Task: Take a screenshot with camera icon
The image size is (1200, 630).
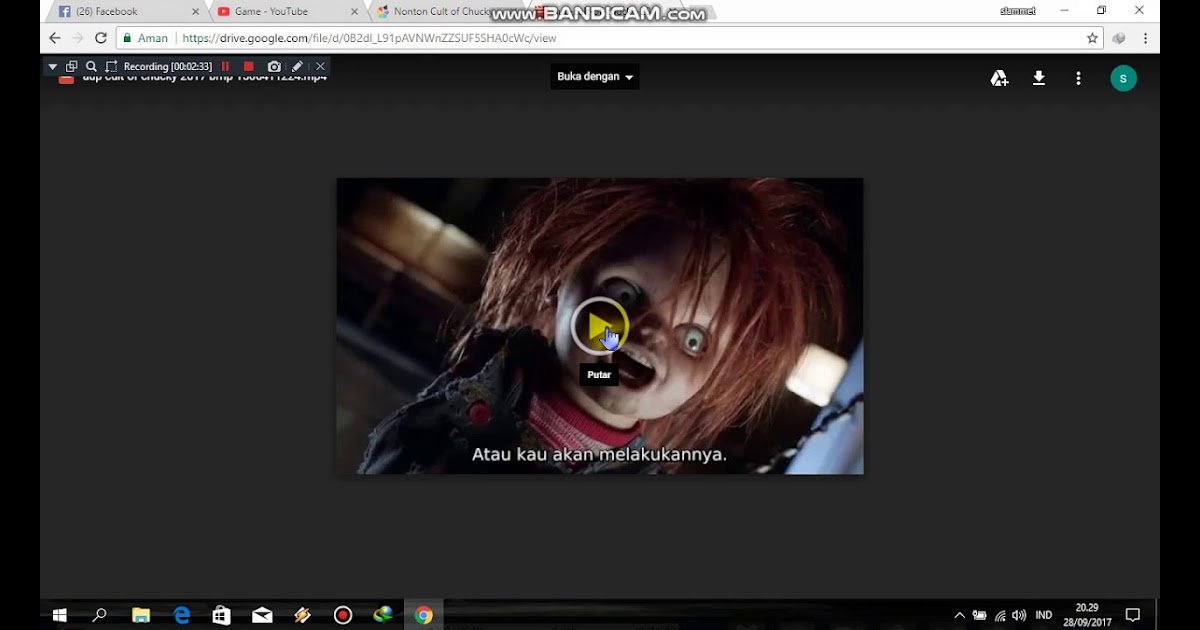Action: coord(274,67)
